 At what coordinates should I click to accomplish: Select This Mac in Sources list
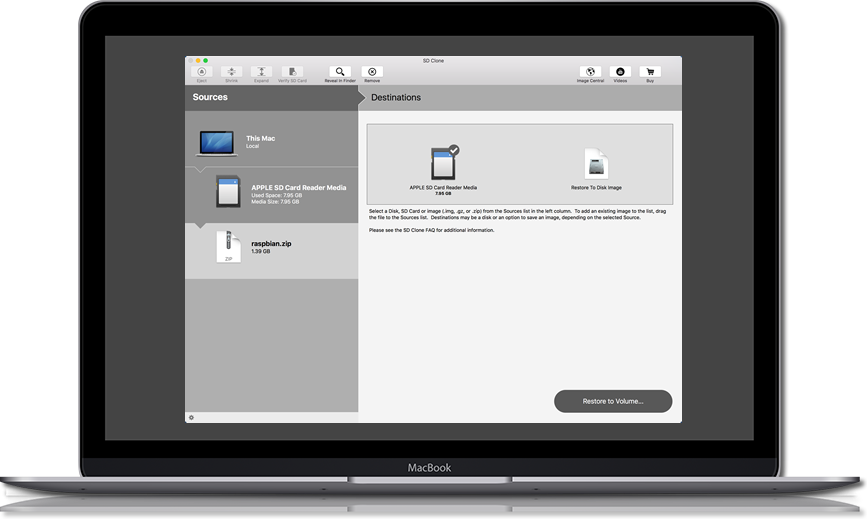(x=271, y=141)
